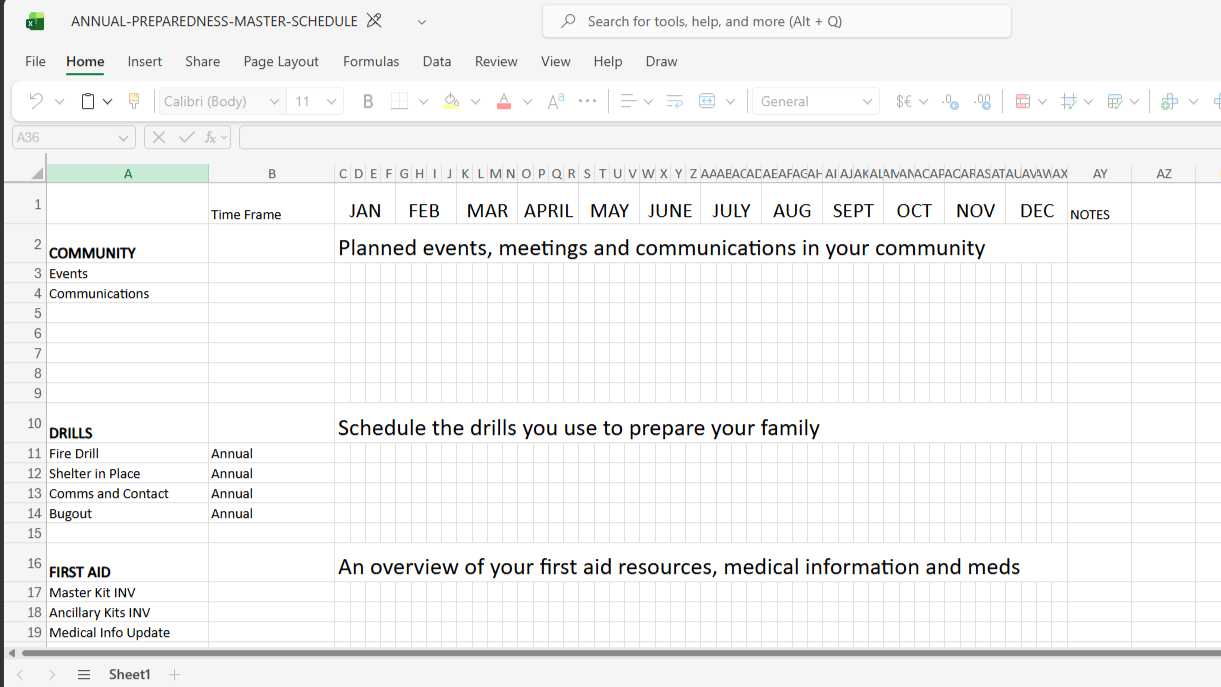This screenshot has width=1221, height=687.
Task: Click the increase font size icon
Action: tap(556, 101)
